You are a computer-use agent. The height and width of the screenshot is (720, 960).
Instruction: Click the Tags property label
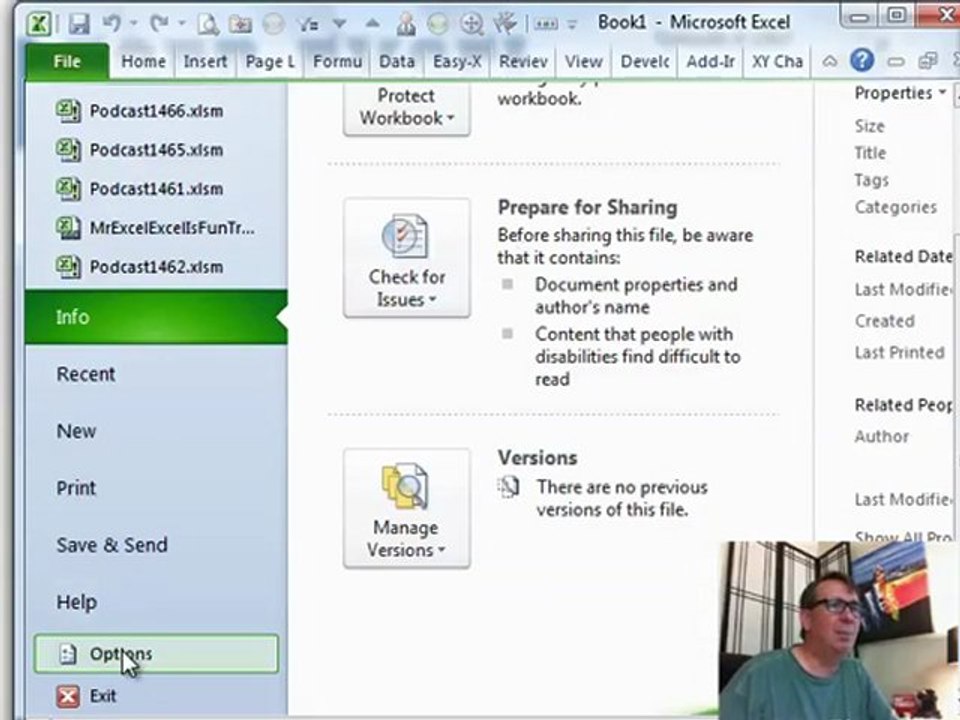(871, 180)
